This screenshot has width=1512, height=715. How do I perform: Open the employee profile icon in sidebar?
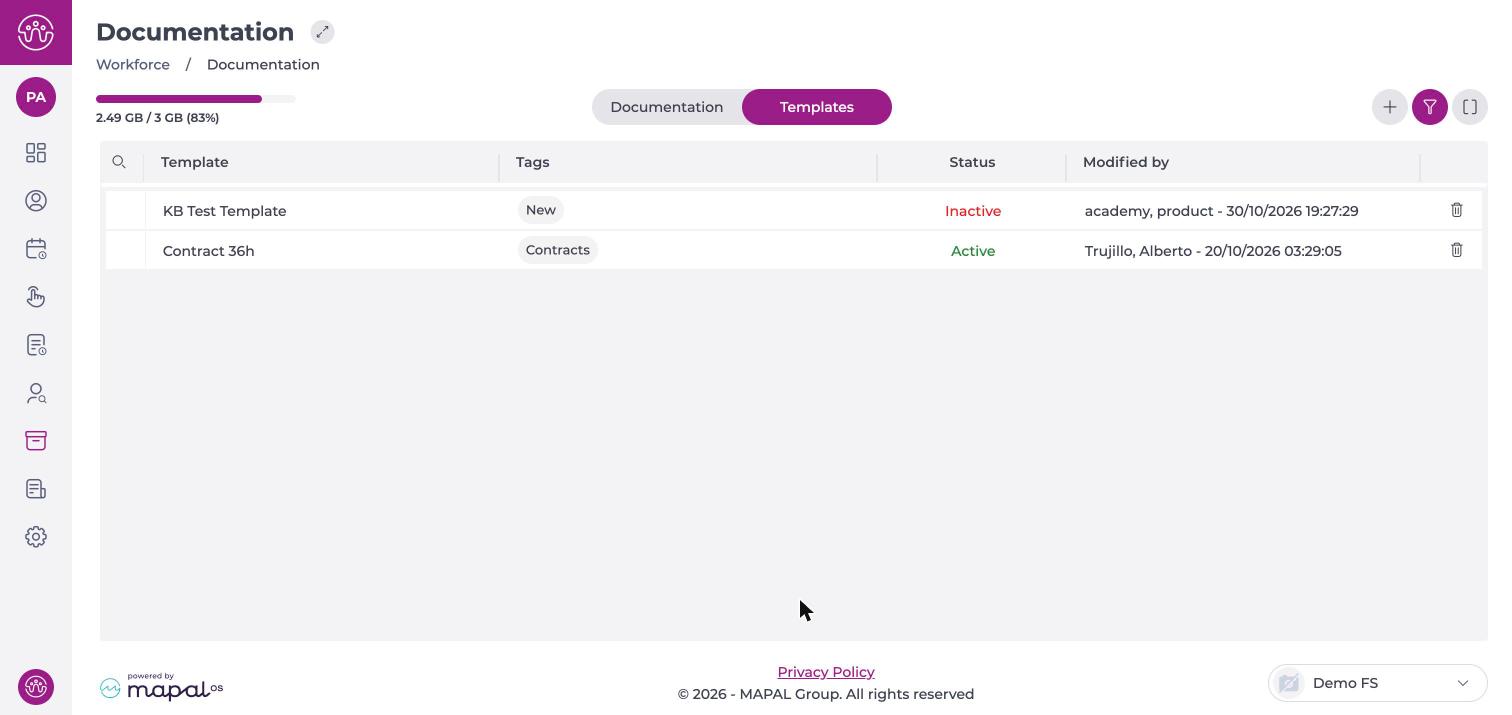(x=36, y=201)
